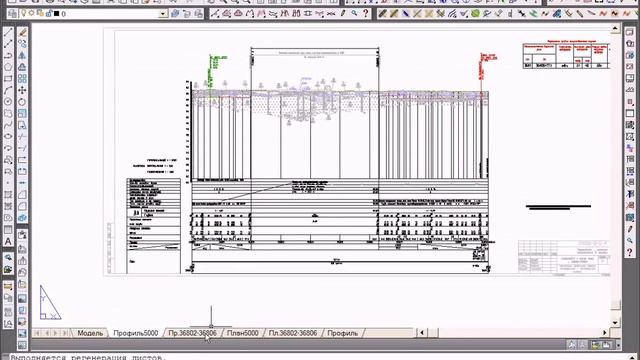Select the Rotate modify tool
Viewport: 640px width, 360px height.
coord(22,102)
